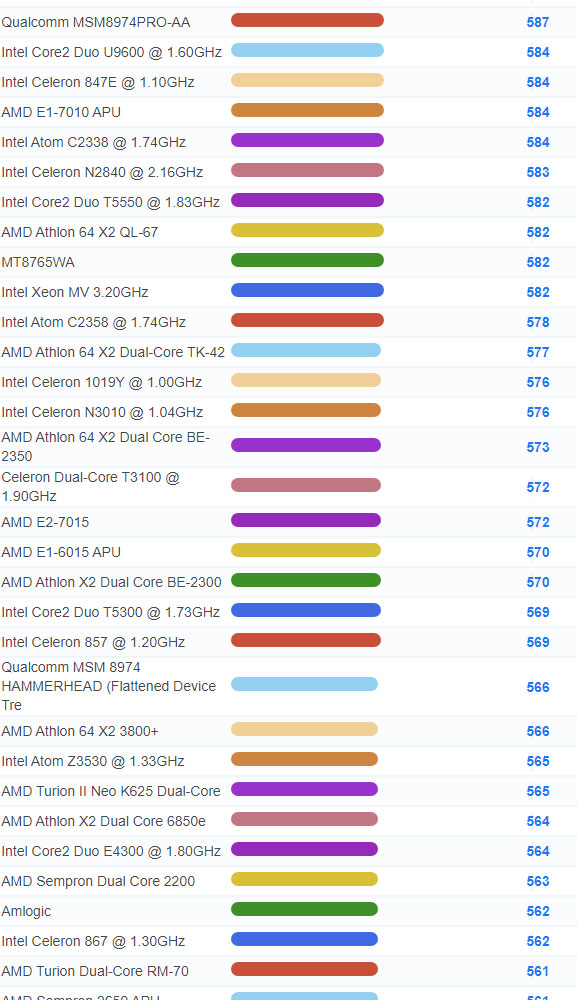Click score 563 for Sempron Dual Core 2200
577x1000 pixels.
coord(538,881)
